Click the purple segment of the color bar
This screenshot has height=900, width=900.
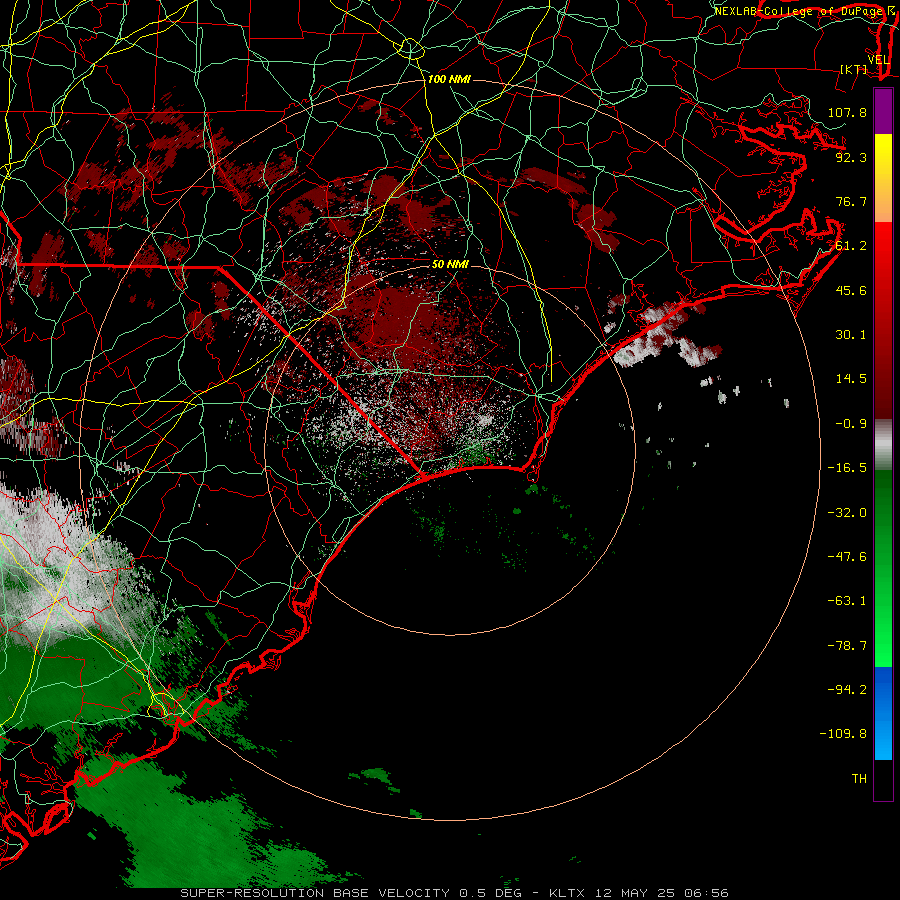click(883, 111)
